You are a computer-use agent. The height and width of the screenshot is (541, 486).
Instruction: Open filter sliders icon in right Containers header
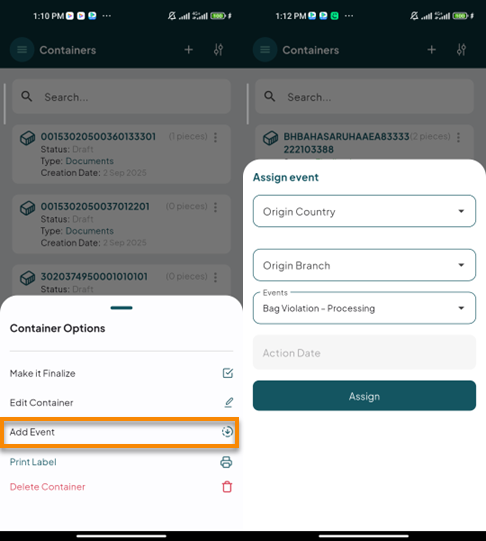pyautogui.click(x=461, y=50)
